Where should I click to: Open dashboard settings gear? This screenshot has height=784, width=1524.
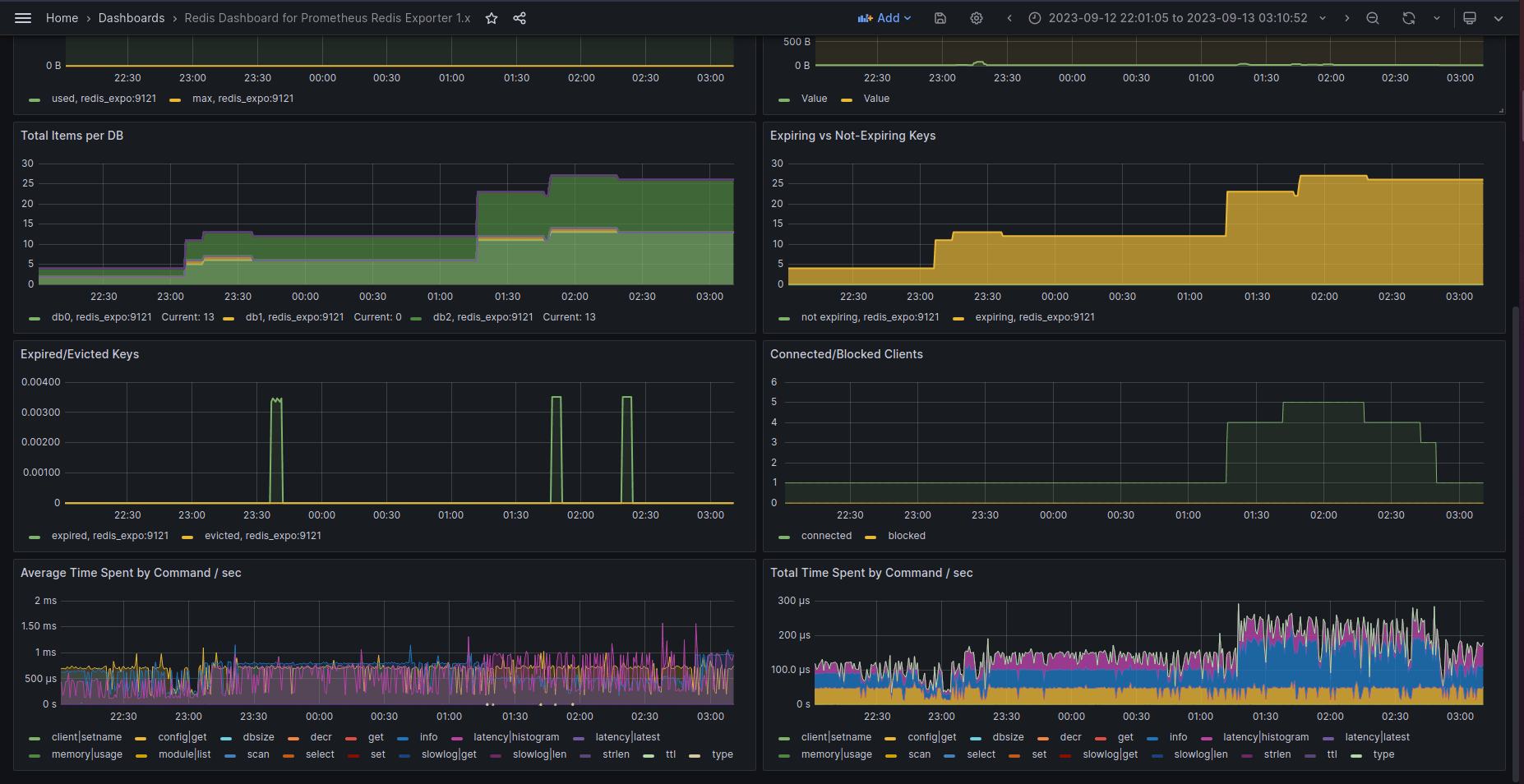977,18
